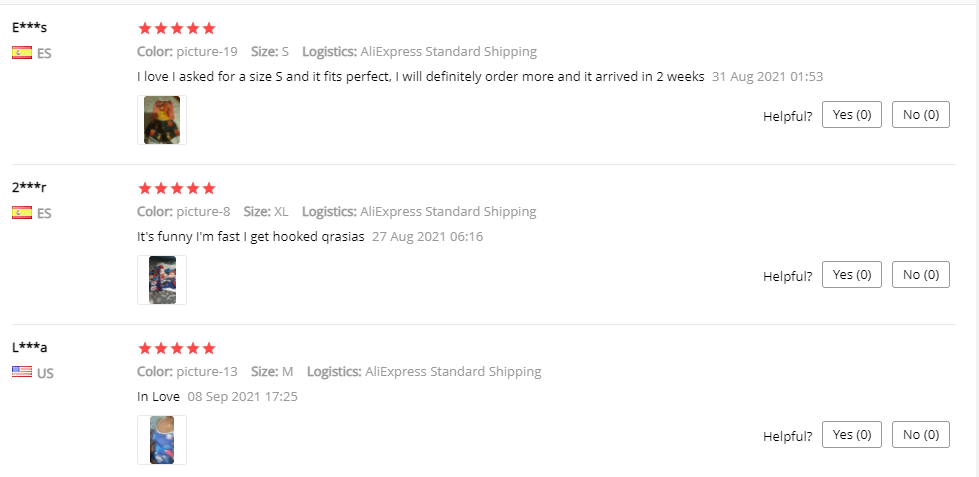The width and height of the screenshot is (979, 477).
Task: Click the five-star rating on L***a review
Action: click(x=176, y=348)
